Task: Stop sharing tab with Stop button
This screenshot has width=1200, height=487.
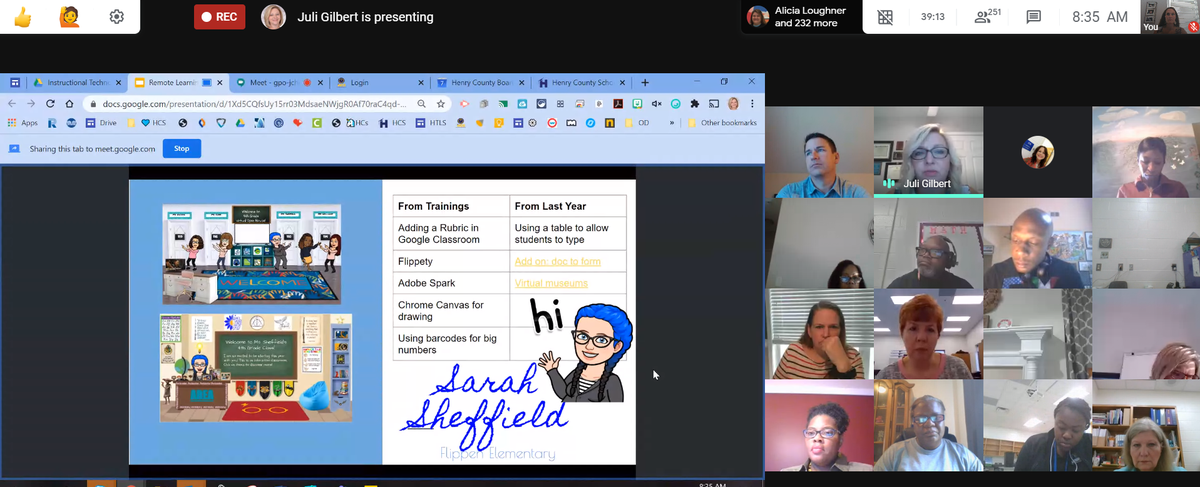Action: [x=181, y=148]
